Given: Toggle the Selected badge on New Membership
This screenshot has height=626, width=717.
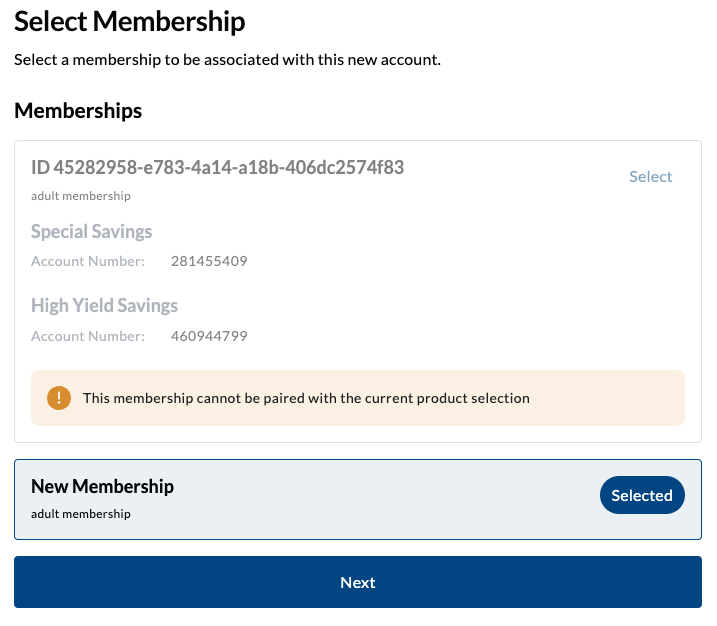Looking at the screenshot, I should click(x=641, y=496).
